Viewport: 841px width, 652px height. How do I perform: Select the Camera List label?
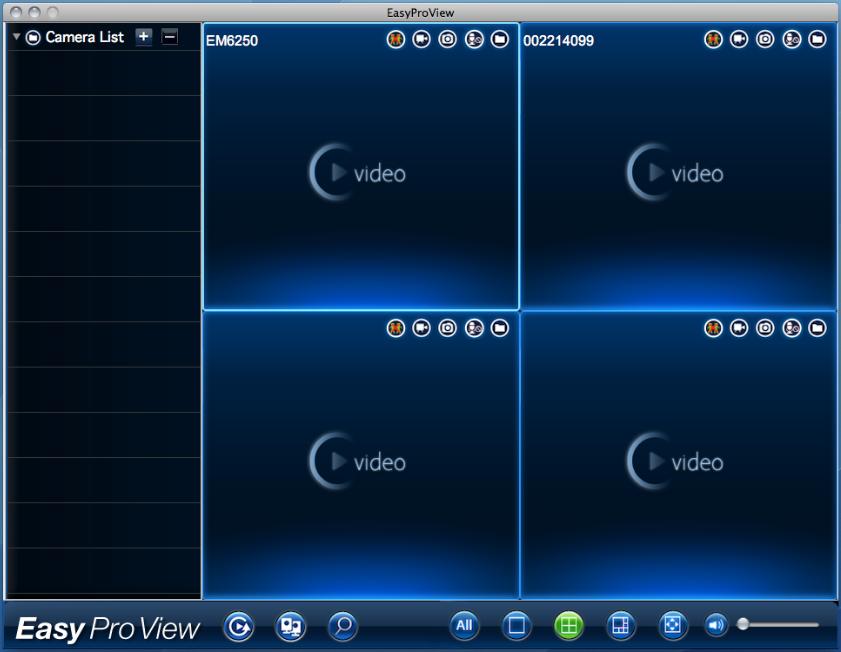pos(85,37)
